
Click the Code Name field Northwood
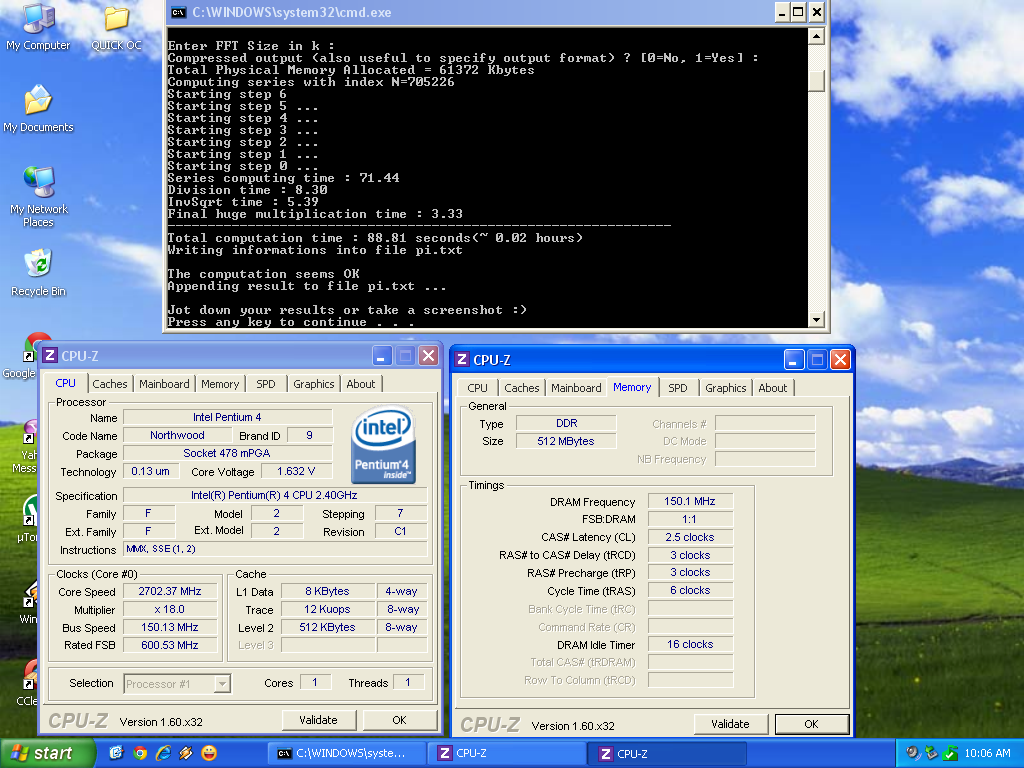click(x=177, y=436)
